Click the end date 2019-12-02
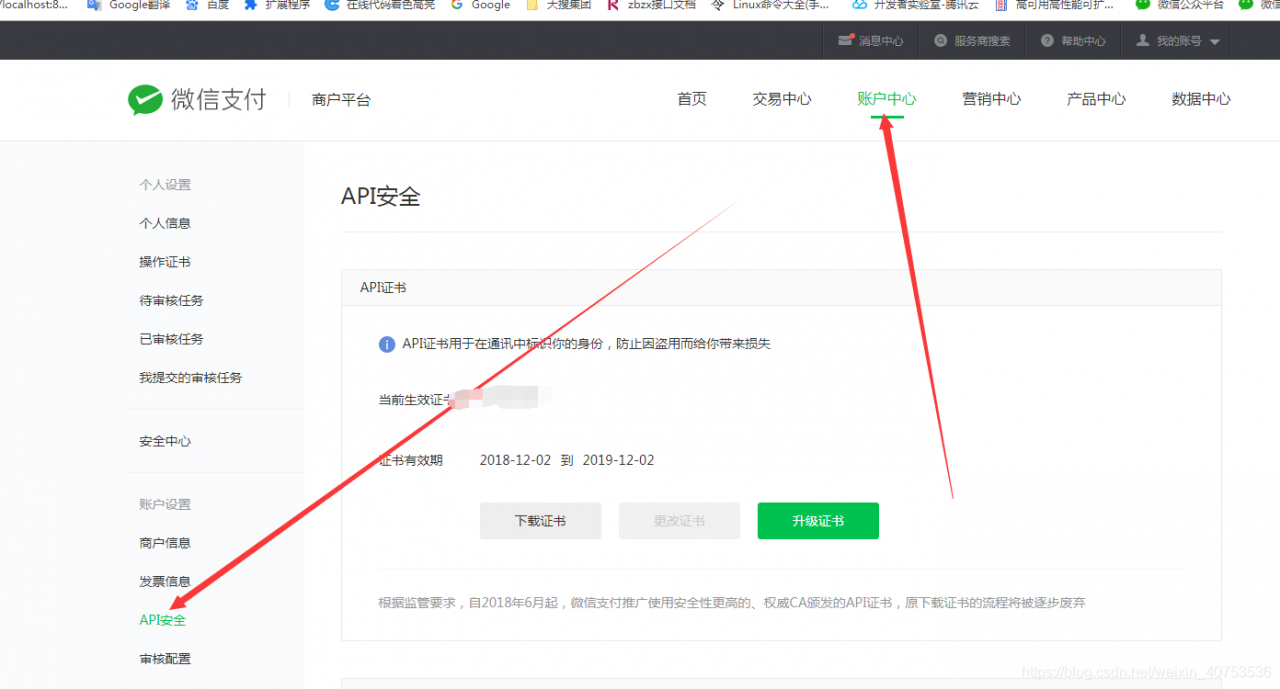This screenshot has width=1280, height=689. (618, 461)
